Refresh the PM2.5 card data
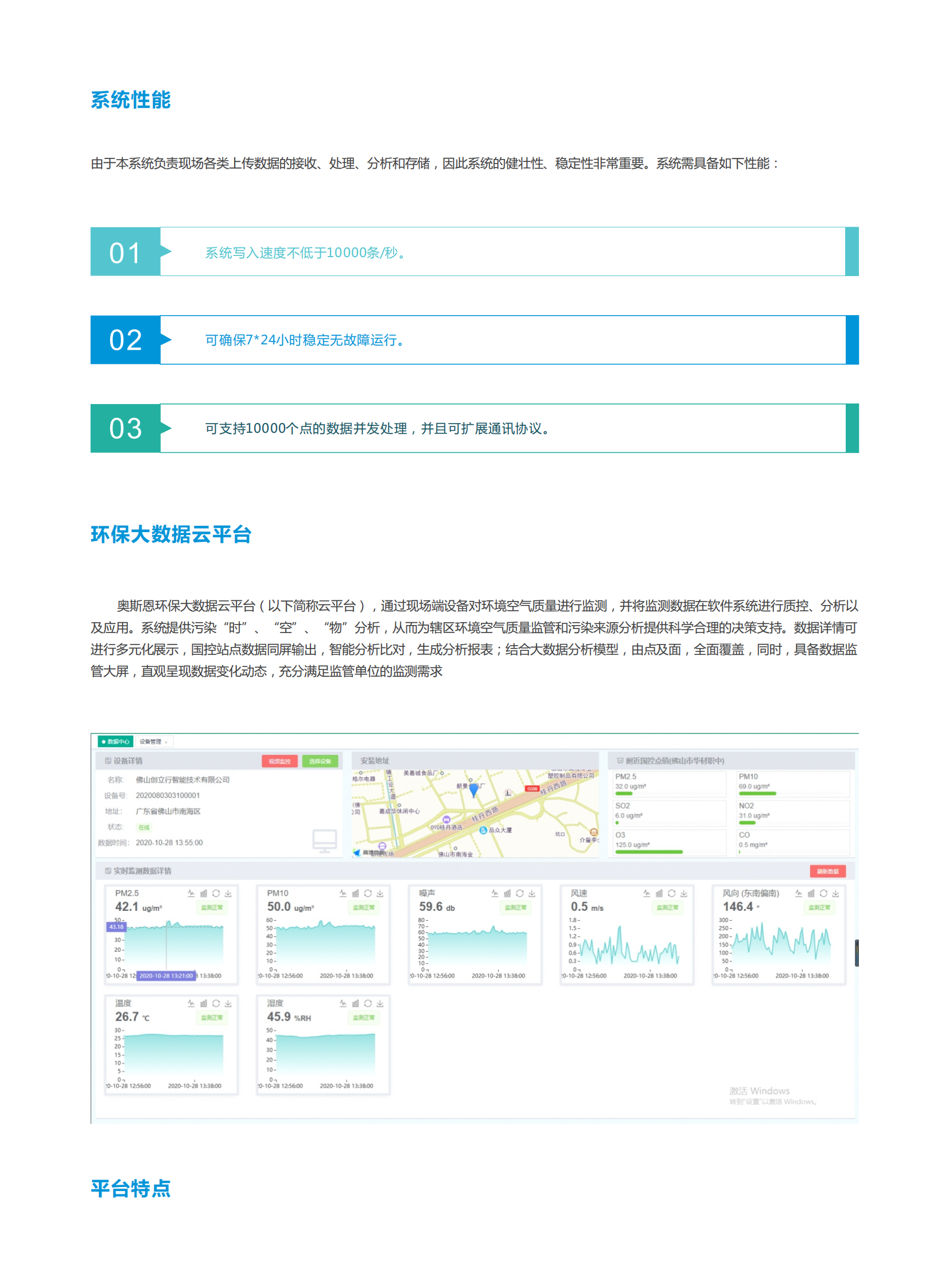Image resolution: width=949 pixels, height=1288 pixels. (216, 893)
